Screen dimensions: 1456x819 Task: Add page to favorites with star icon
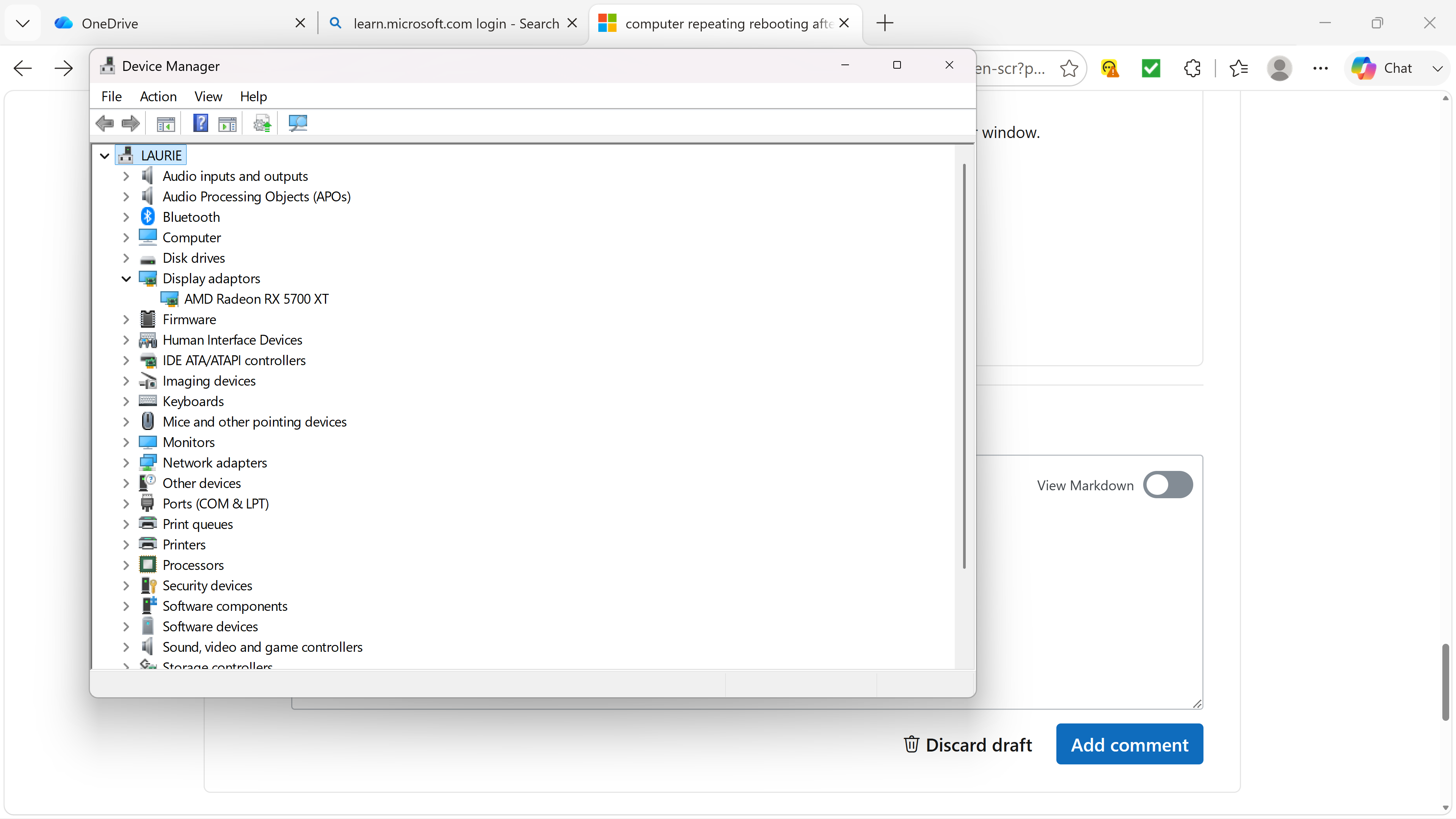pyautogui.click(x=1068, y=68)
